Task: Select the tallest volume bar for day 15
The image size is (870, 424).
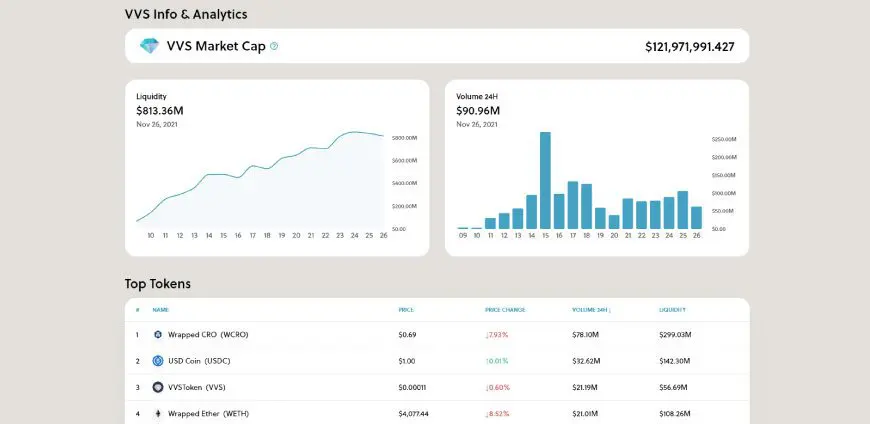Action: [545, 180]
